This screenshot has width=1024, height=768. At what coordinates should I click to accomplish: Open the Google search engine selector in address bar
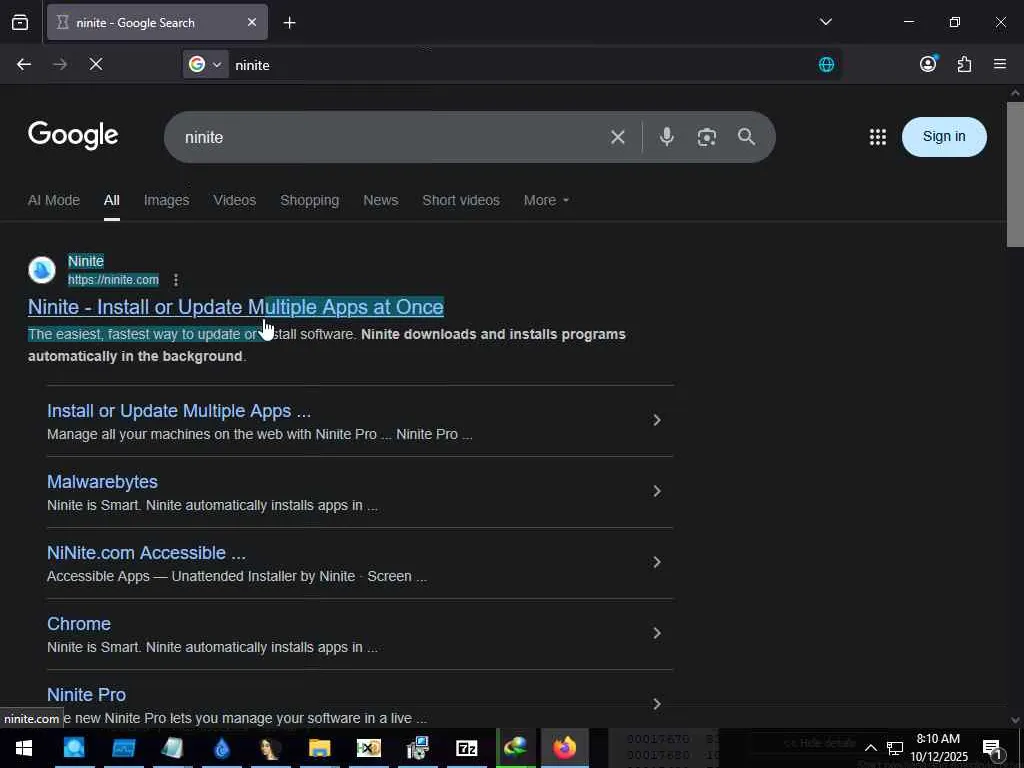206,65
